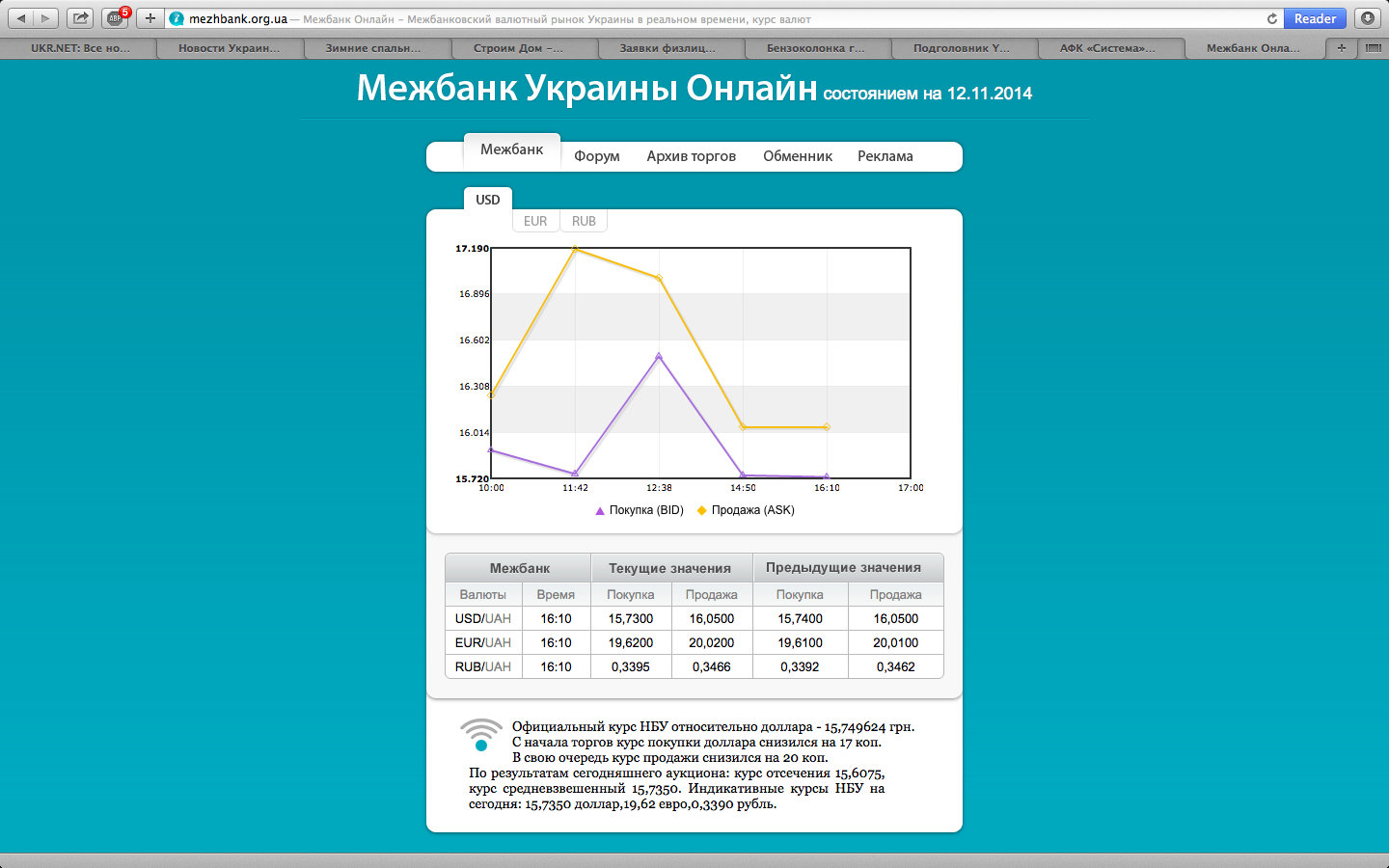Screen dimensions: 1389x868
Task: Toggle the Покупка (BID) legend series
Action: pos(640,510)
